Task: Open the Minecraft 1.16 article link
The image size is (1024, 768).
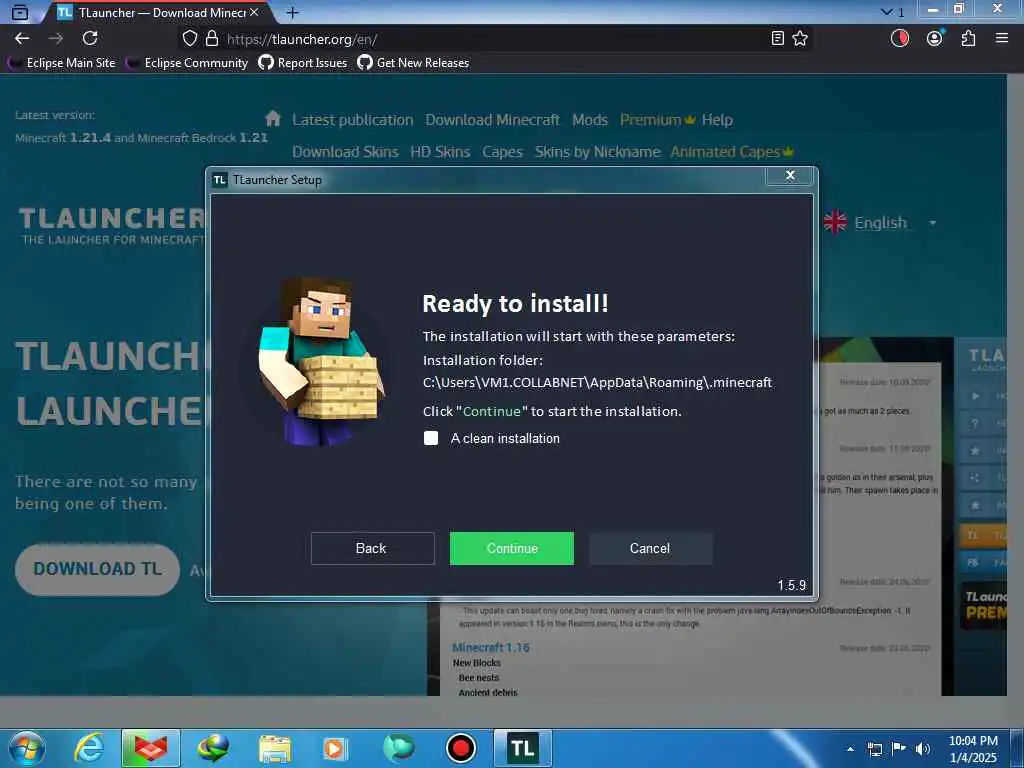Action: pyautogui.click(x=491, y=647)
